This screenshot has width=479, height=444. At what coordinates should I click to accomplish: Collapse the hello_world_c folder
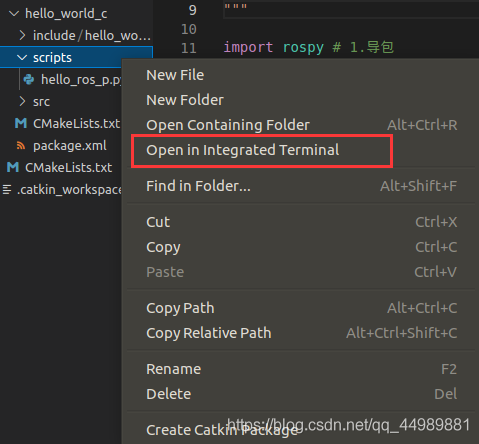pyautogui.click(x=14, y=14)
